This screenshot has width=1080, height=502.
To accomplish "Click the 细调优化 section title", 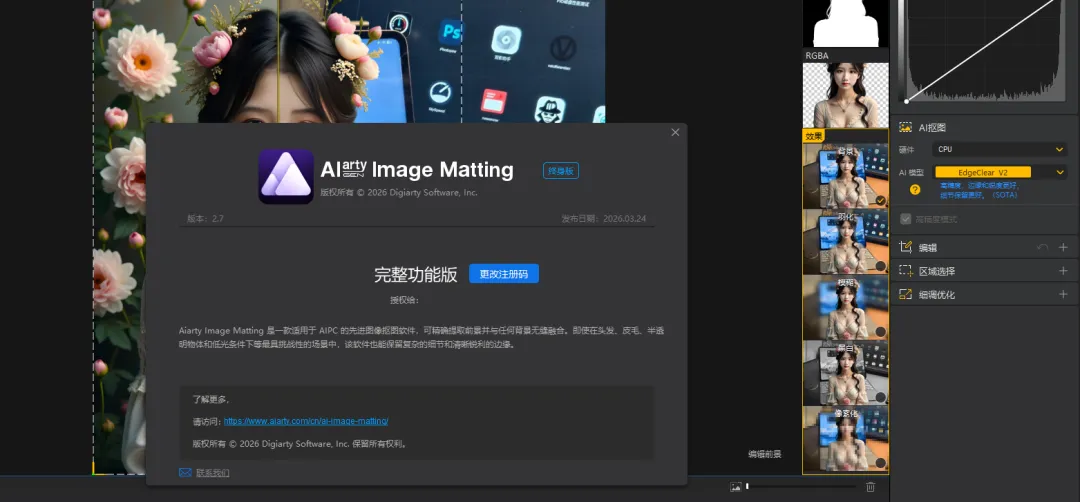I will click(937, 295).
